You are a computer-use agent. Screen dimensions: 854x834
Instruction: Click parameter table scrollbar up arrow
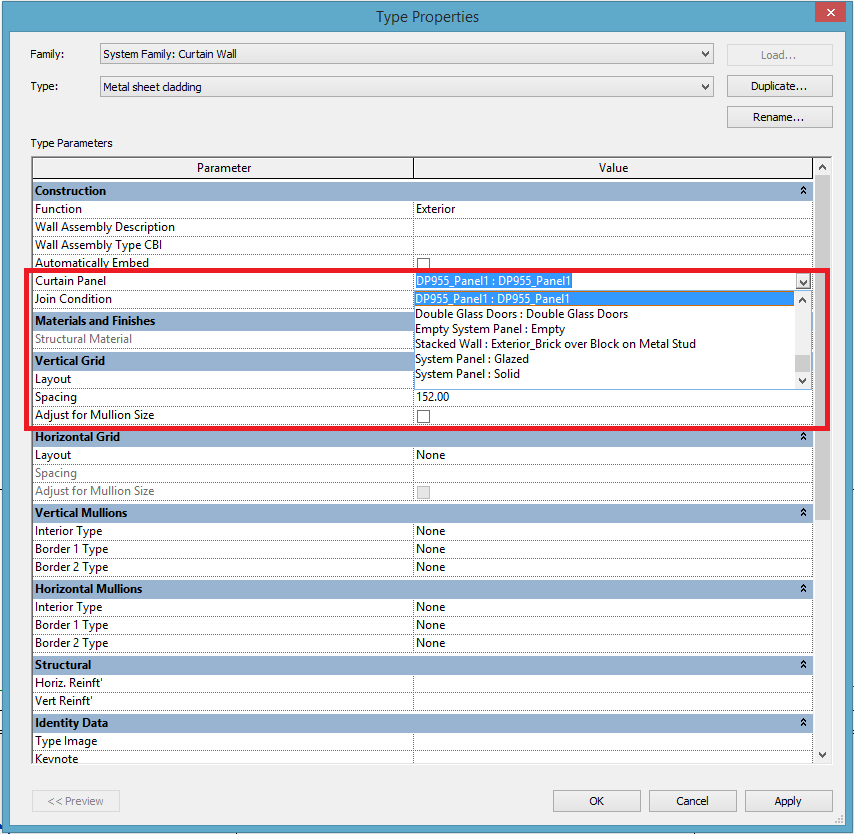(822, 167)
